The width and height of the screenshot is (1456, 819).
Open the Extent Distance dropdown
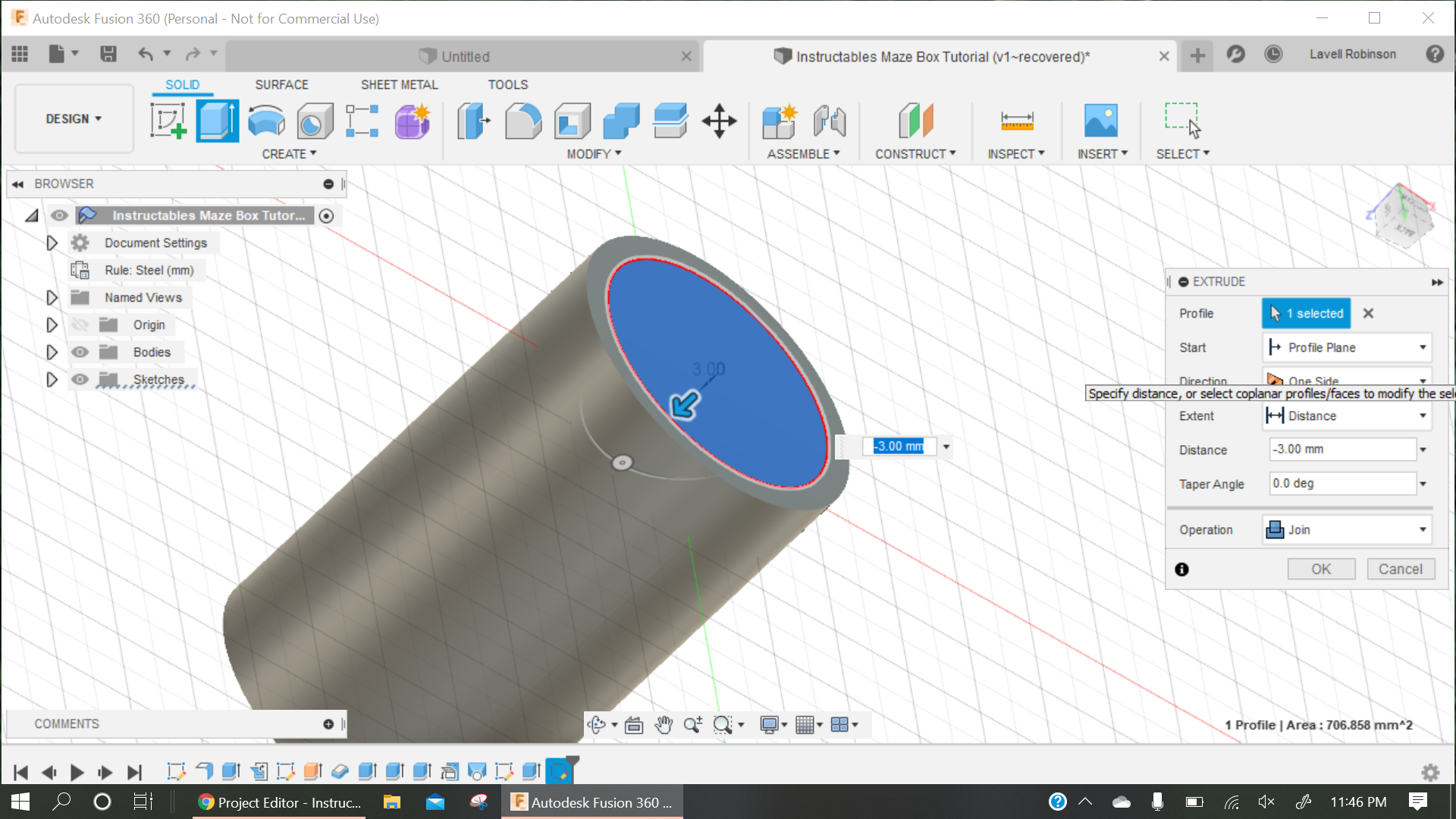(x=1347, y=416)
